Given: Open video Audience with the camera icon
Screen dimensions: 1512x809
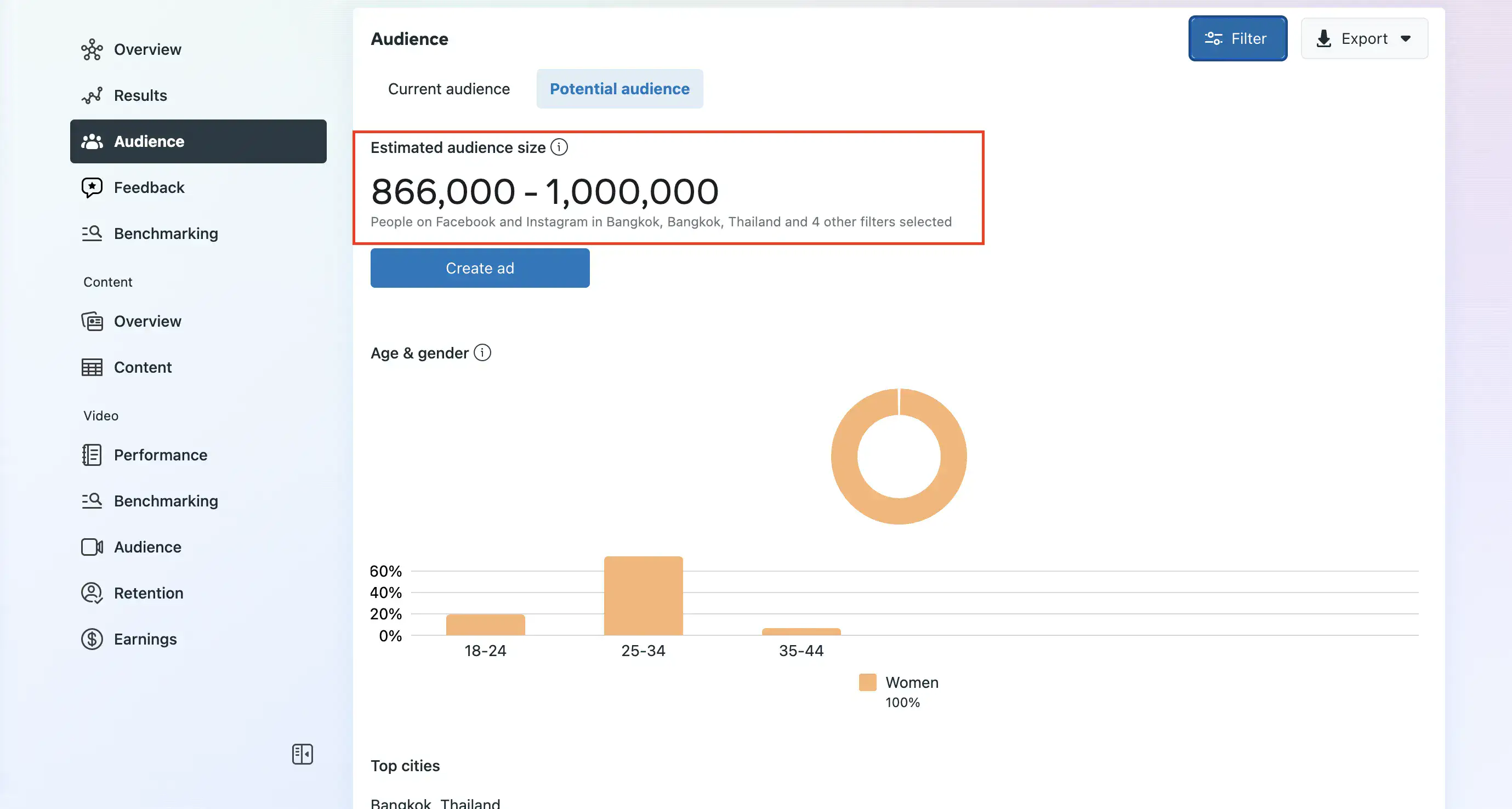Looking at the screenshot, I should 92,547.
